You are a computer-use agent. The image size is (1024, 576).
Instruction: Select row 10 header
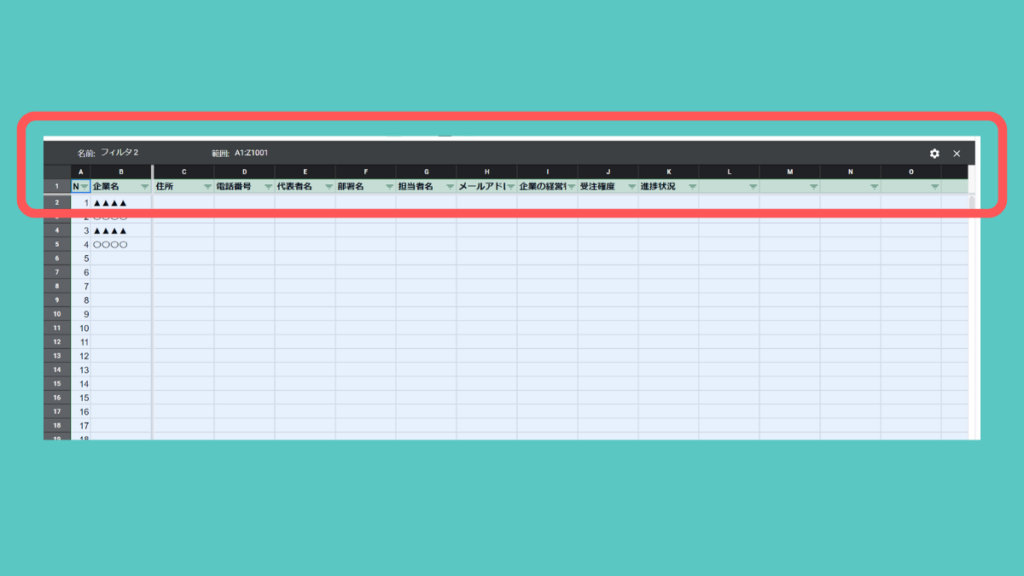click(x=57, y=314)
